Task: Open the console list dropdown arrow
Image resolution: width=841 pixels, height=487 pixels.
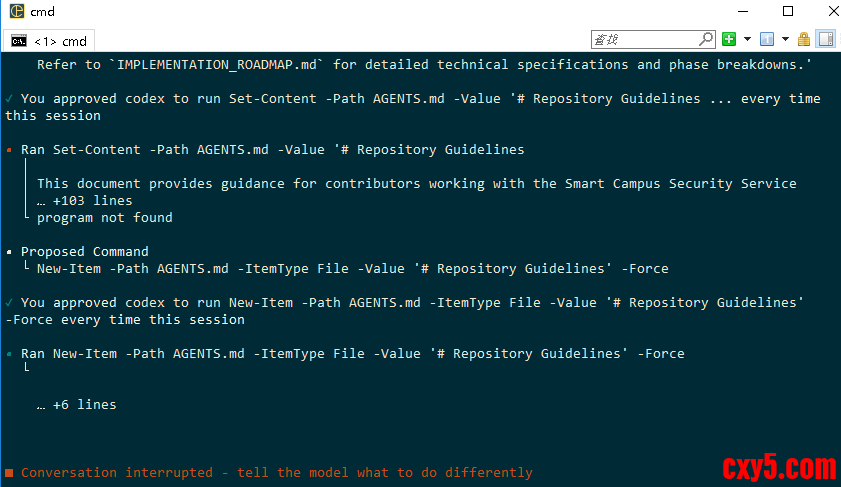Action: [x=785, y=40]
